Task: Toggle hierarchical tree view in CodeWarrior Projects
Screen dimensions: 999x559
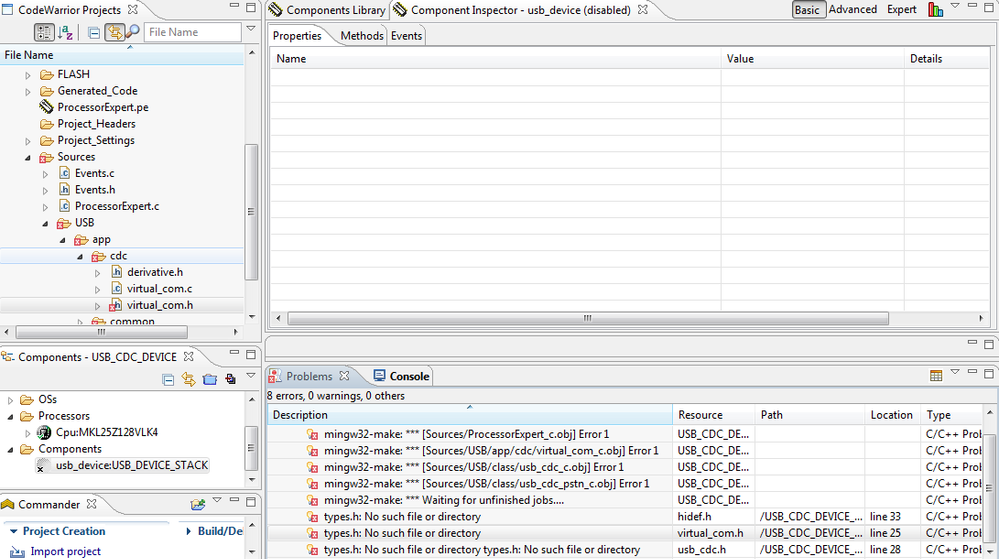Action: point(44,32)
